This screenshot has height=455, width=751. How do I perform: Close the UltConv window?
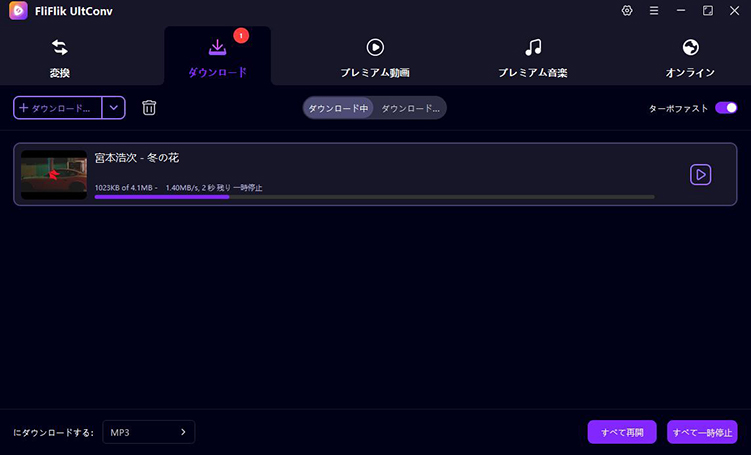click(734, 11)
